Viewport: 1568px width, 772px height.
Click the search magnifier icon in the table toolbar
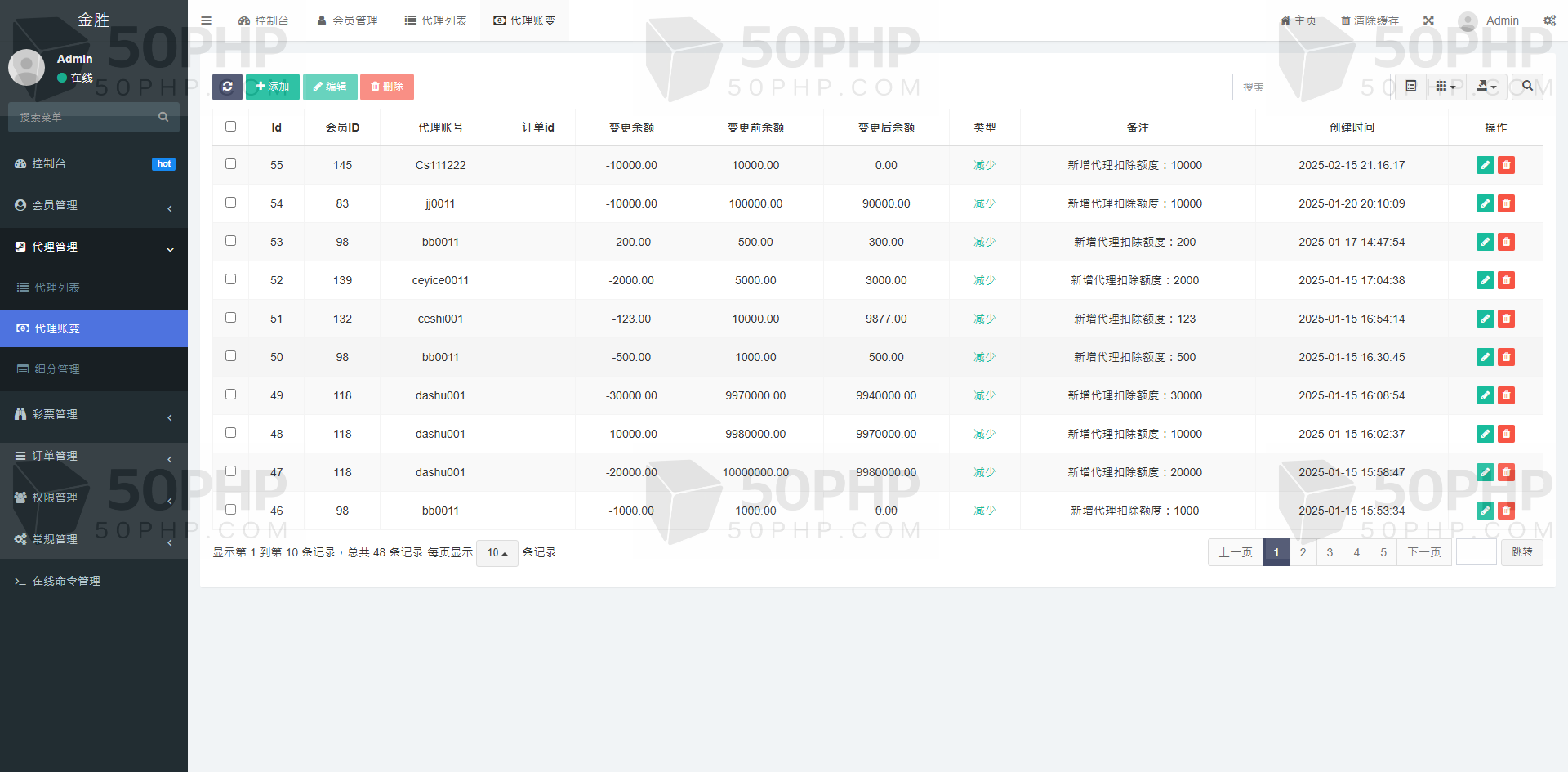[1526, 87]
